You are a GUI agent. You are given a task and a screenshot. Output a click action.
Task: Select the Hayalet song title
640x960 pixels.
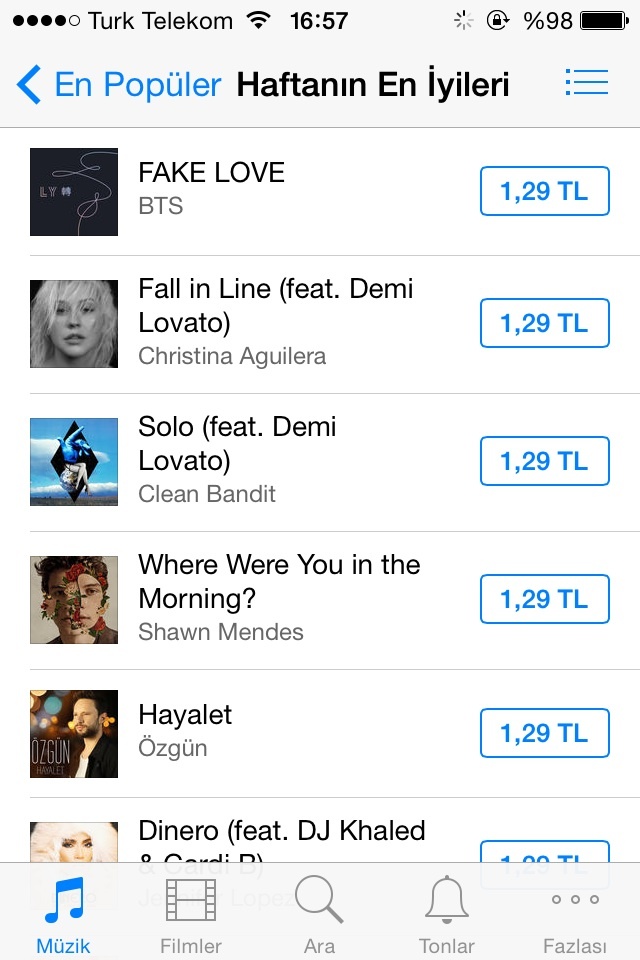[185, 715]
